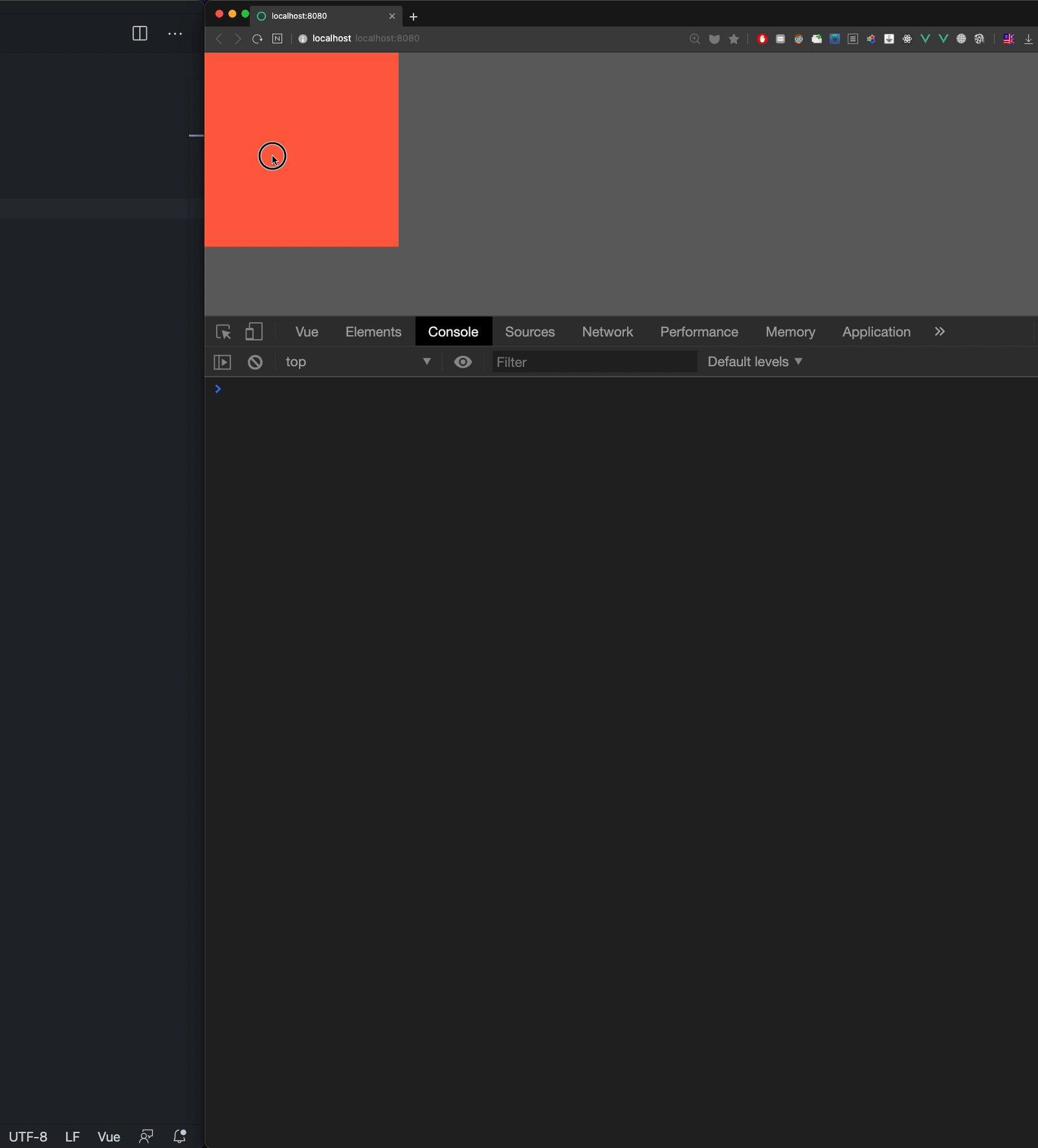Open the Default levels dropdown
The height and width of the screenshot is (1148, 1038).
[x=755, y=362]
